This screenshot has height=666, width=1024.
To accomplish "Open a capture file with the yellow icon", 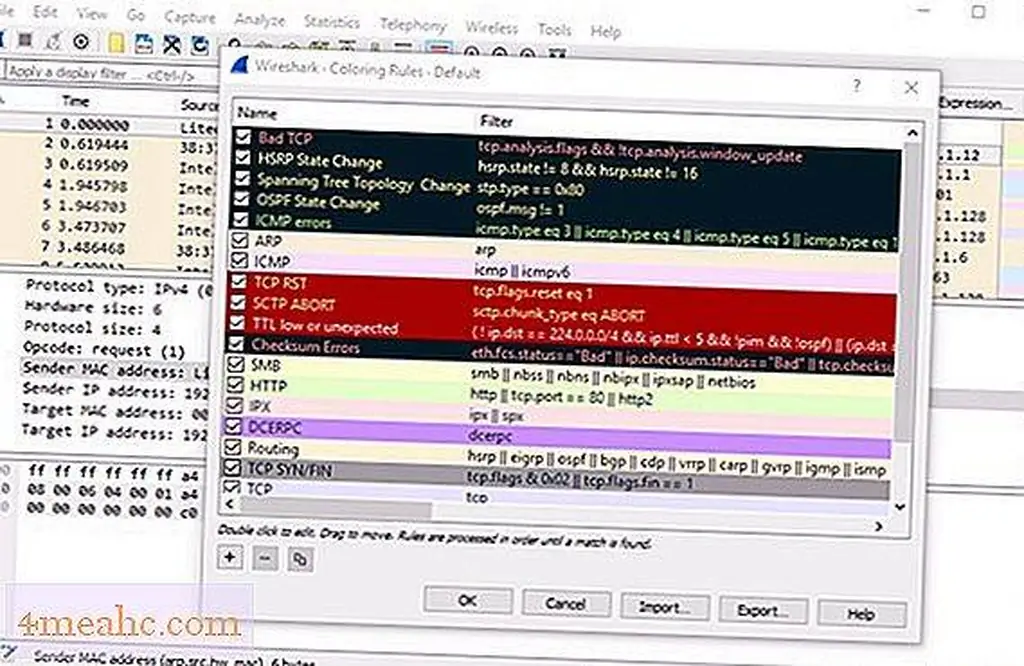I will (116, 43).
